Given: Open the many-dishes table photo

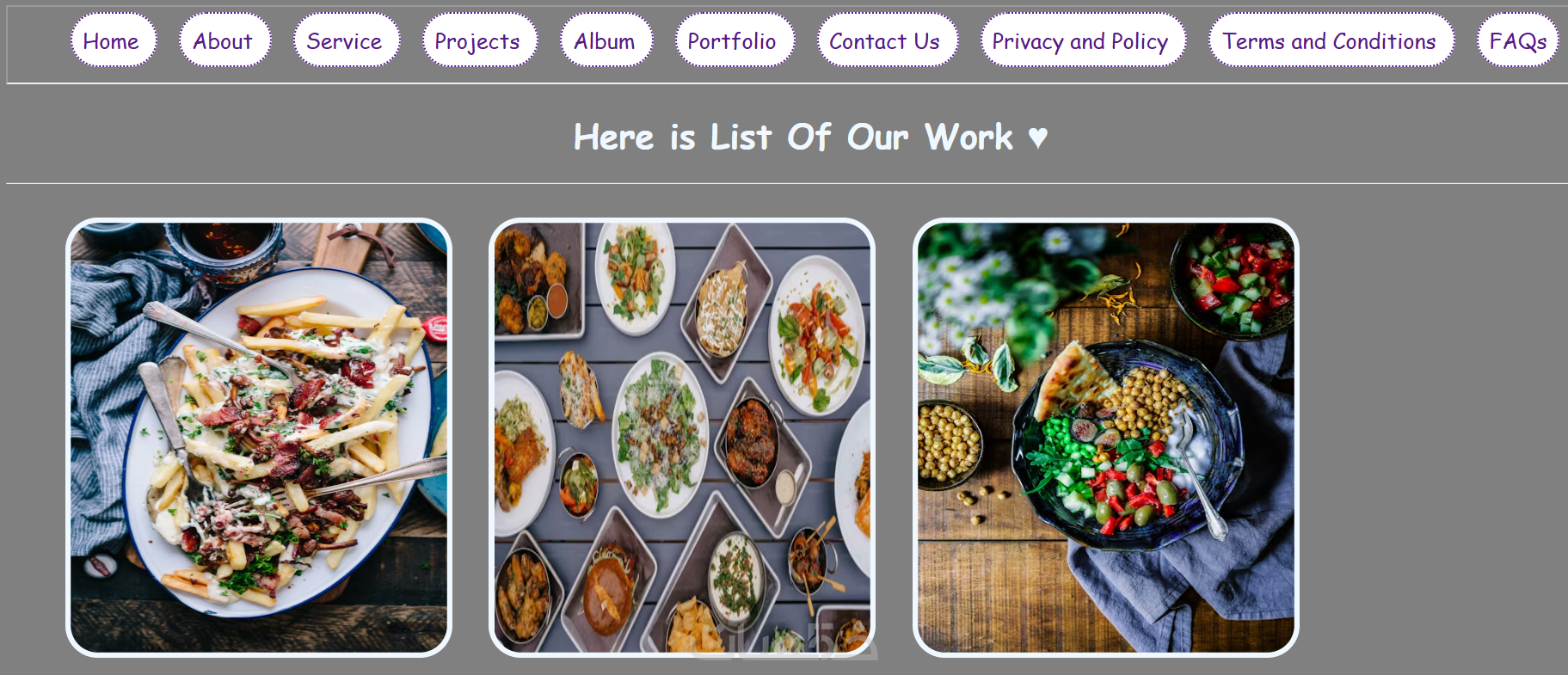Looking at the screenshot, I should tap(682, 438).
